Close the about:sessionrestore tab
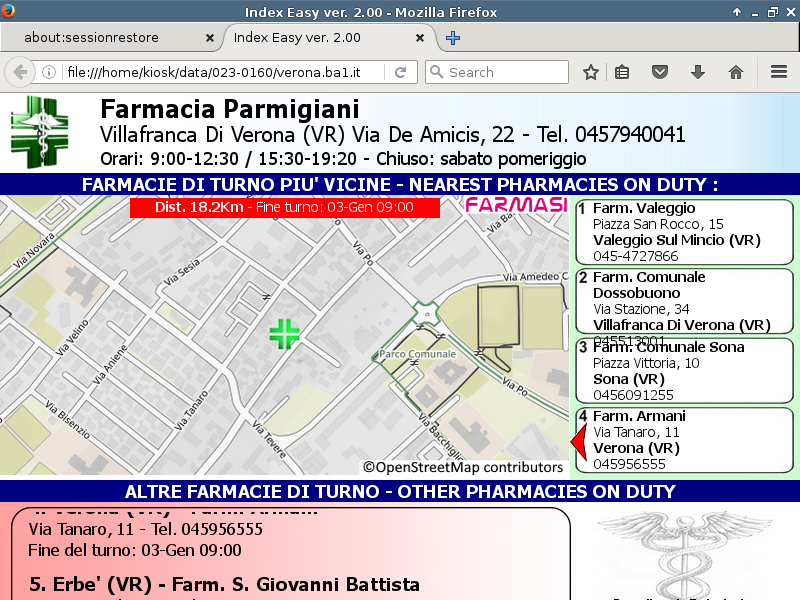The image size is (800, 600). [209, 38]
